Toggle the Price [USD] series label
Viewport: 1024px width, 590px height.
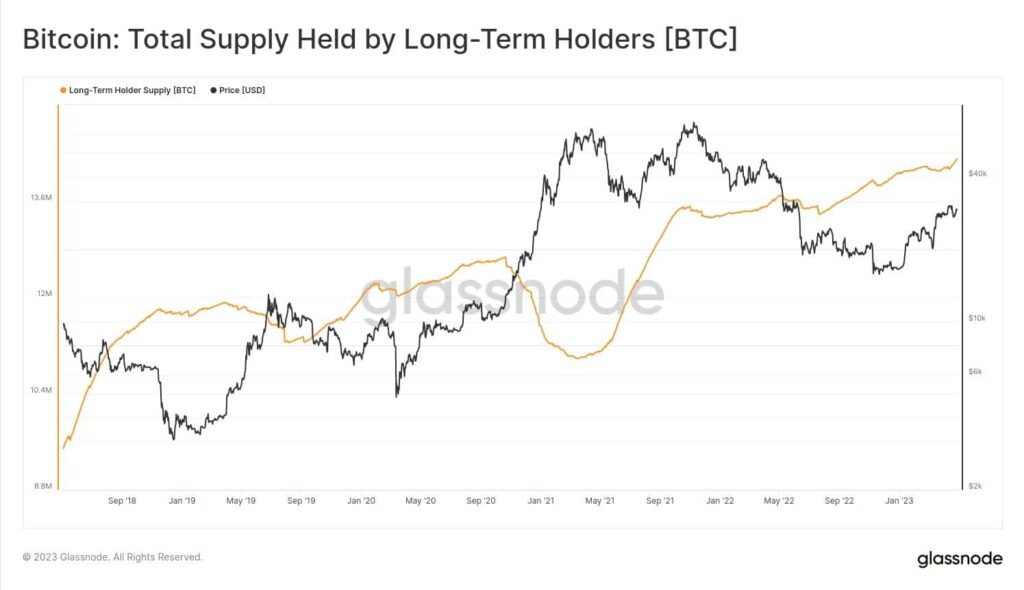242,90
